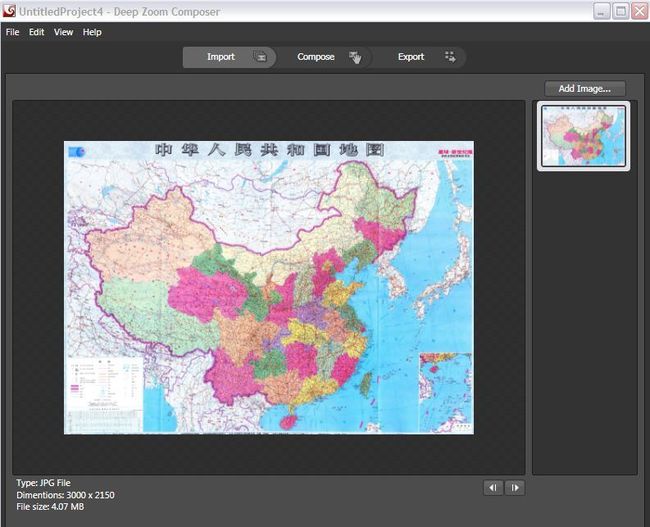
Task: Go to the next image
Action: pyautogui.click(x=515, y=488)
